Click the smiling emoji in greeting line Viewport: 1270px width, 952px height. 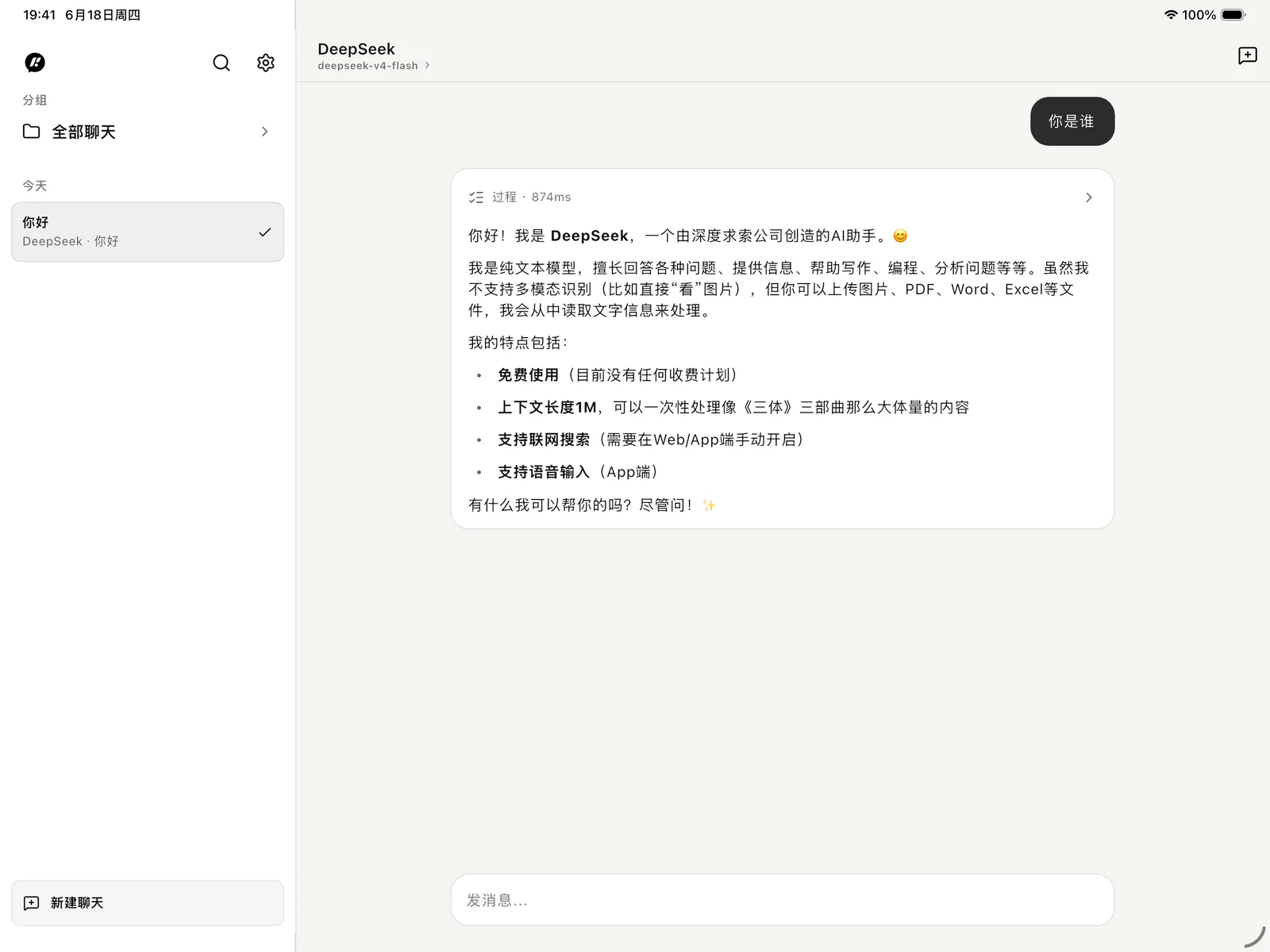click(900, 236)
